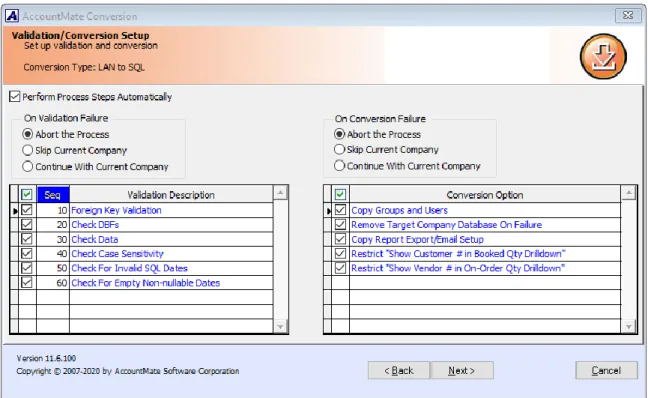Viewport: 648px width, 398px height.
Task: Uncheck Restrict Show Vendor # in On-Order Qty checkbox
Action: [x=341, y=268]
